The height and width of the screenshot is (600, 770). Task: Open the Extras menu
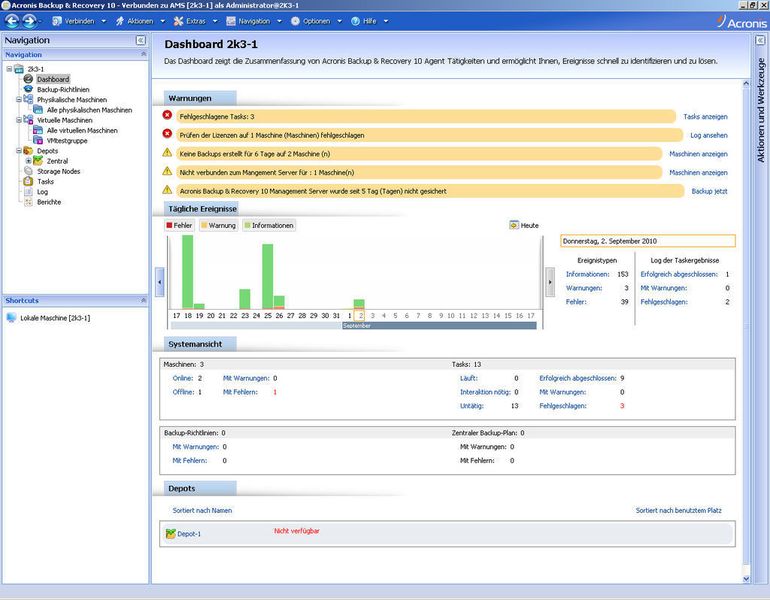tap(190, 21)
